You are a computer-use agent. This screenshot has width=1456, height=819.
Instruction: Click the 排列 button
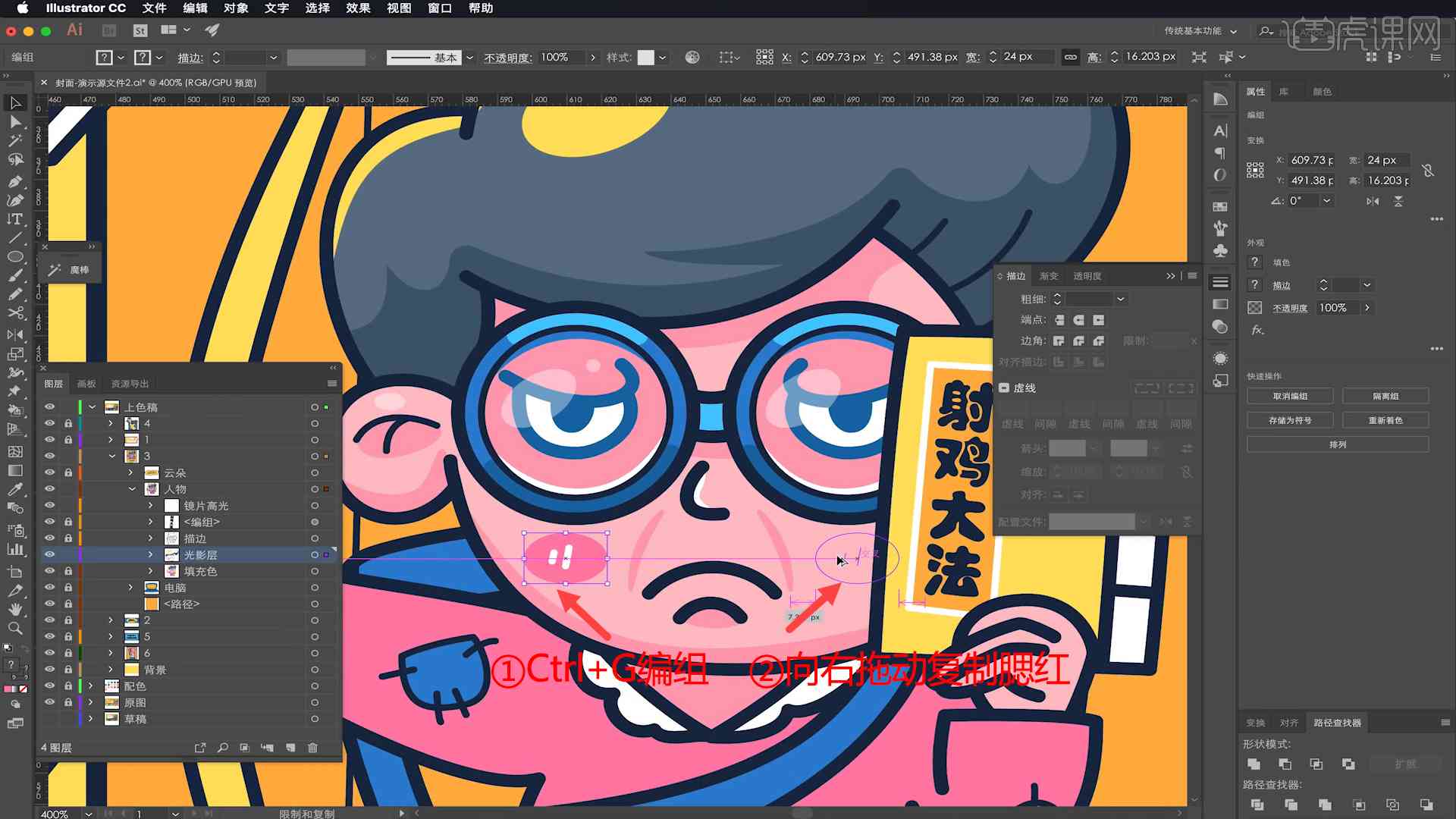pos(1338,444)
